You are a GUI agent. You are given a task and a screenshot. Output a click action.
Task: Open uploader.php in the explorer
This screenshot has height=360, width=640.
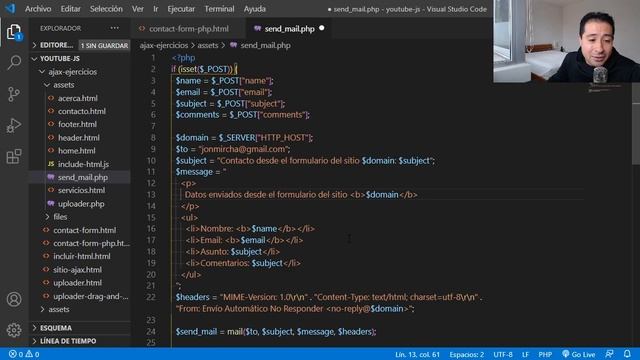(x=81, y=204)
